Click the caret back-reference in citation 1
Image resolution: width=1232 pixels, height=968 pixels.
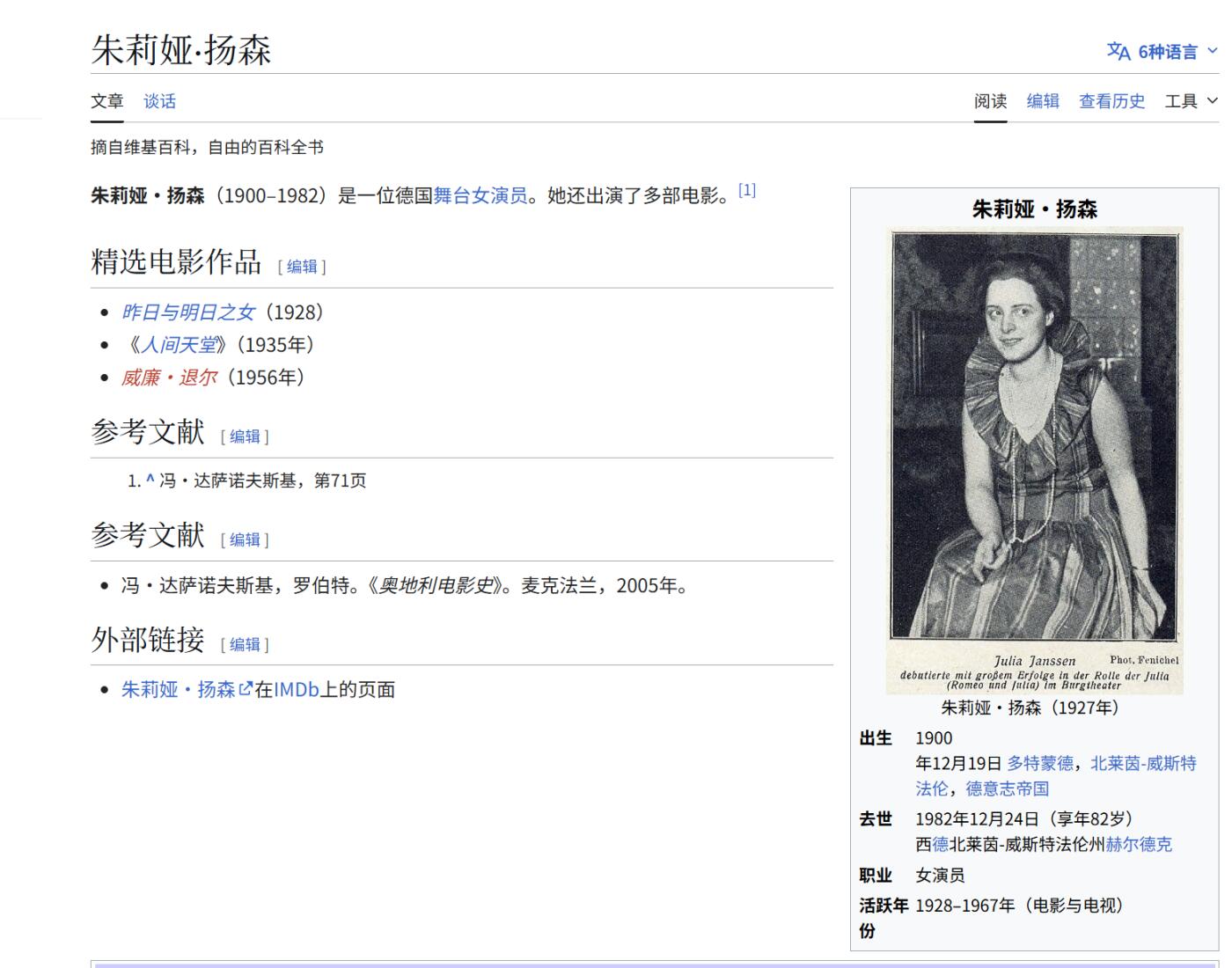coord(150,480)
